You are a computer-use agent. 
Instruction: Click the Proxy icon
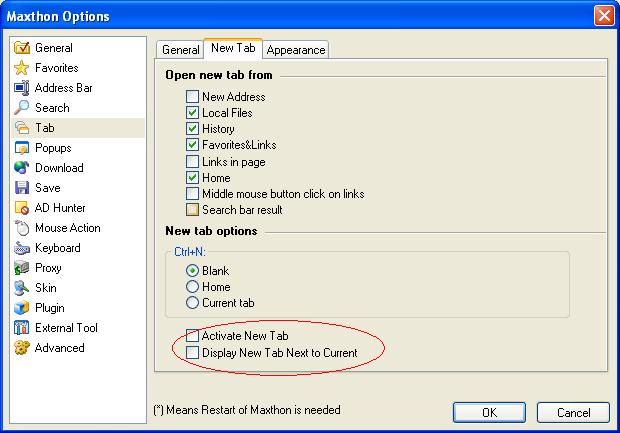coord(22,268)
